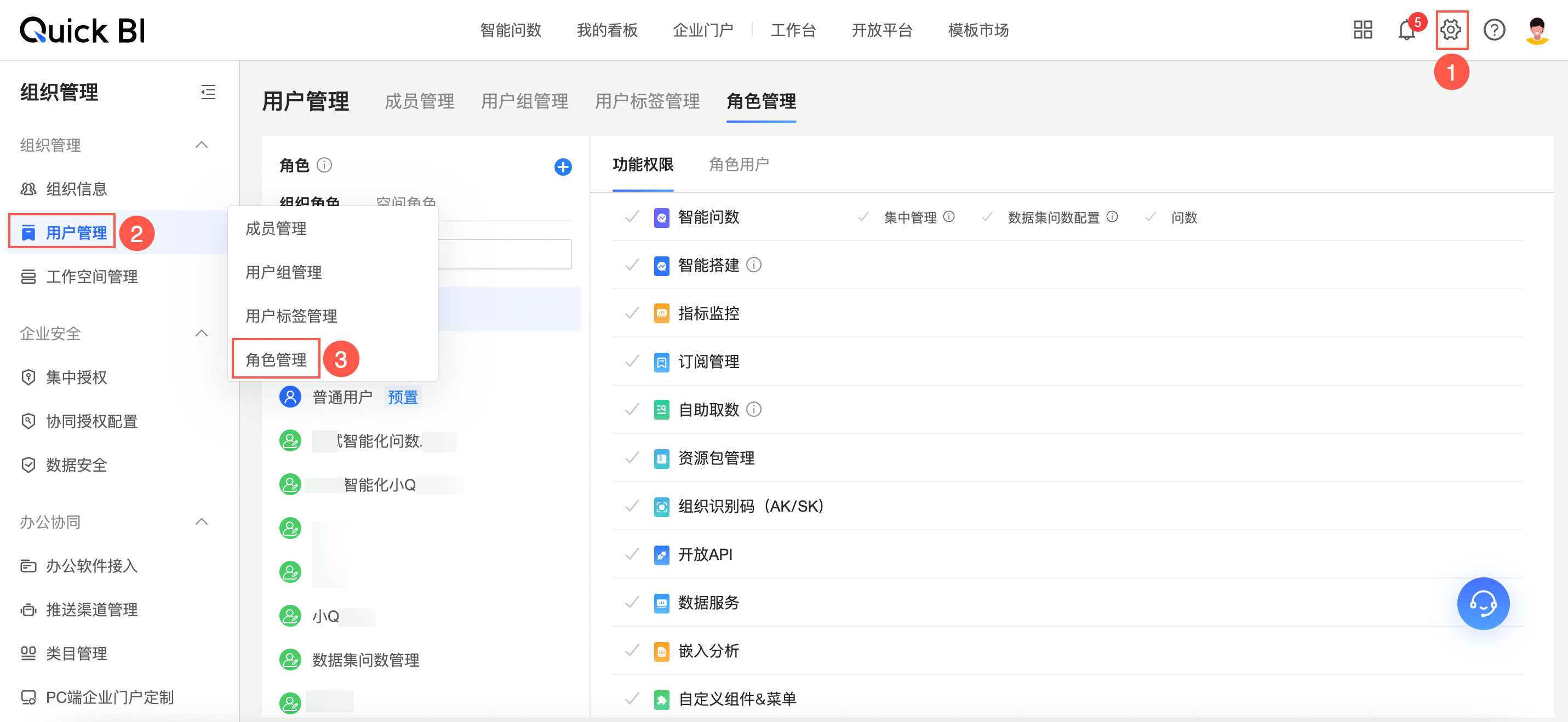Toggle the 数据集问数配置 checkmark
The image size is (1568, 722).
pyautogui.click(x=987, y=217)
